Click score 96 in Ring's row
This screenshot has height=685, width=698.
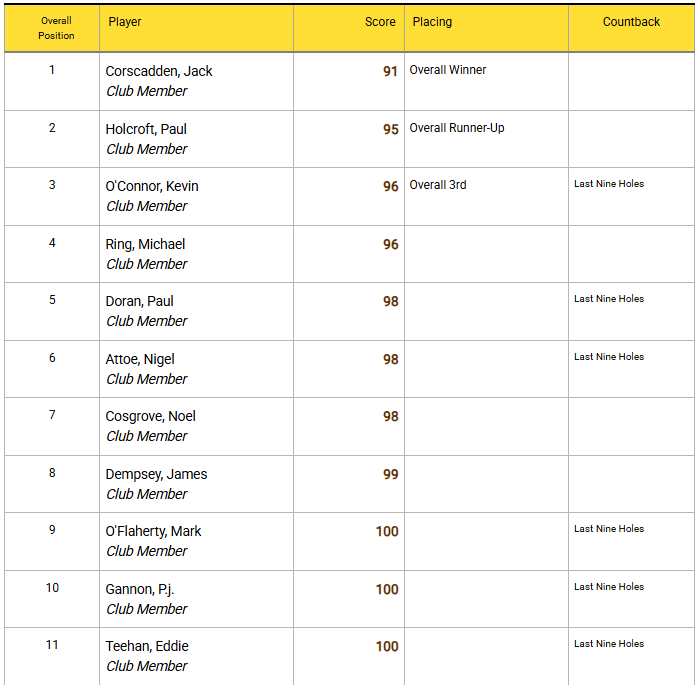point(390,244)
